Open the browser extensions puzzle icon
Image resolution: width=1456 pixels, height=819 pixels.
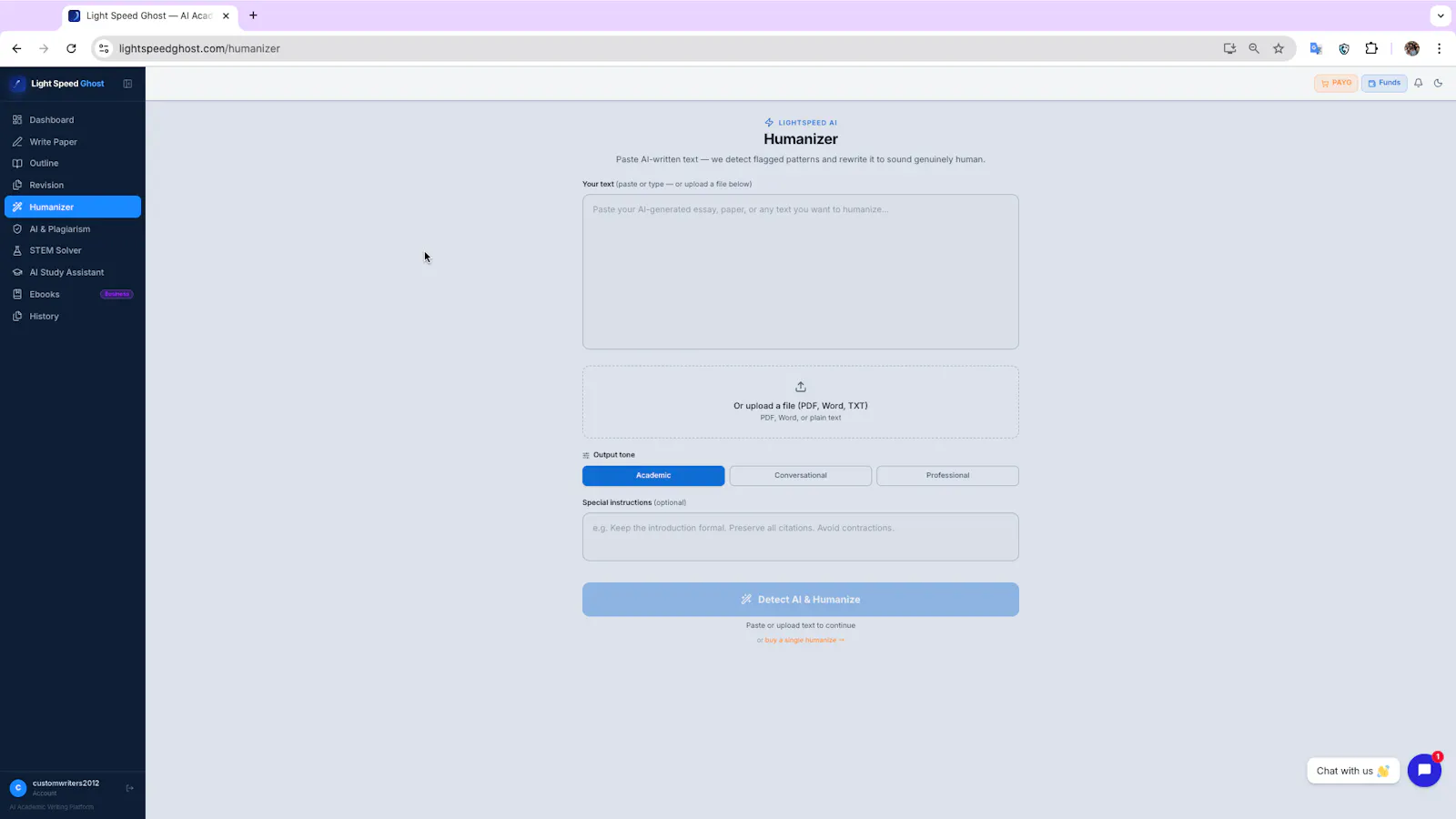(x=1371, y=48)
